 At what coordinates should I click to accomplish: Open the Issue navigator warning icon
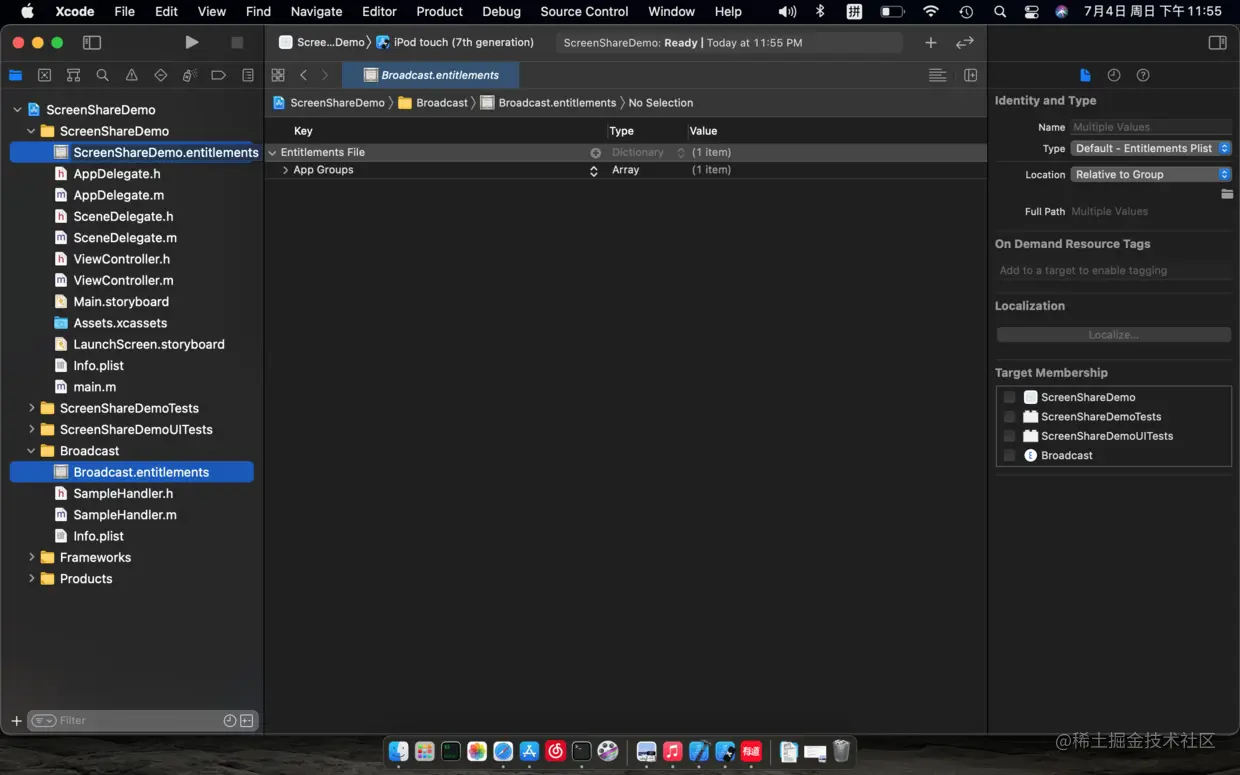(131, 76)
